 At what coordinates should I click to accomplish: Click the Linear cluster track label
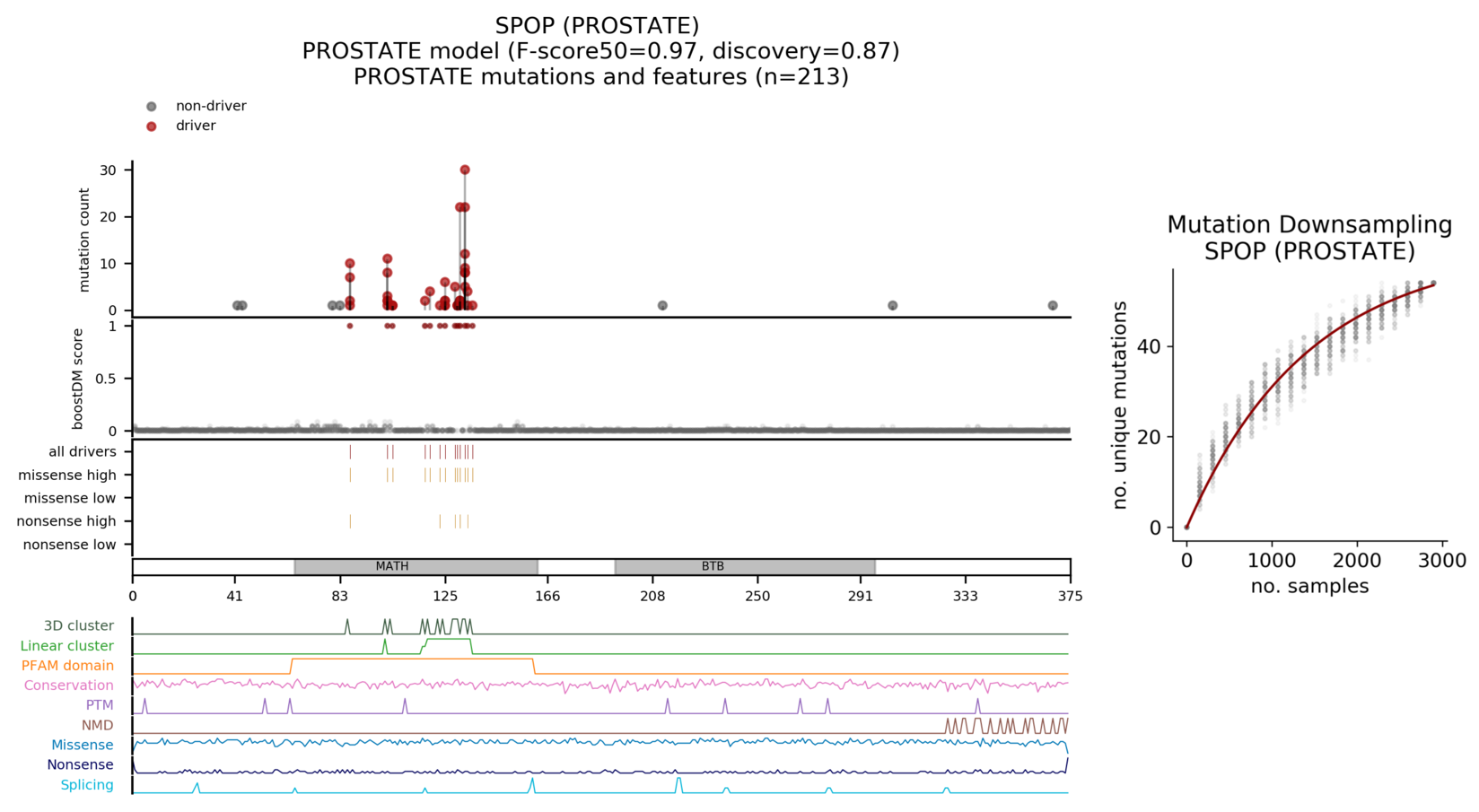tap(67, 646)
